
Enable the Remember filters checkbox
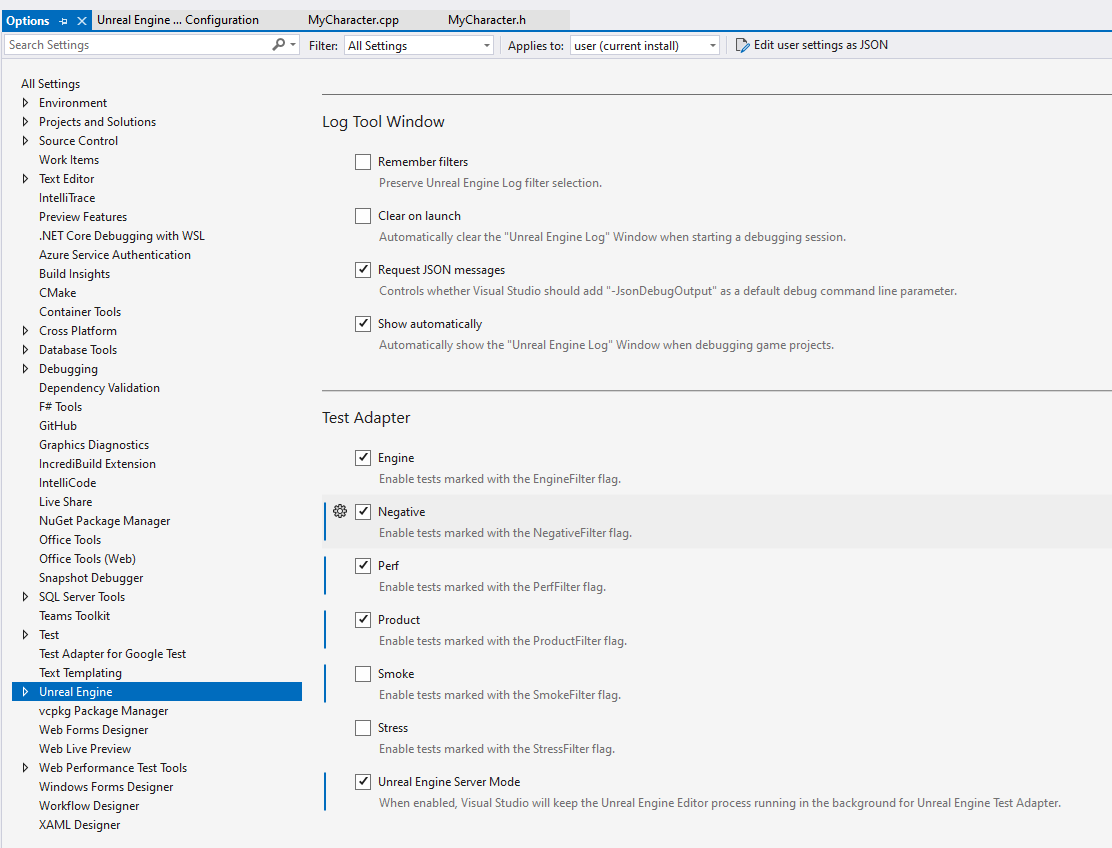click(363, 162)
